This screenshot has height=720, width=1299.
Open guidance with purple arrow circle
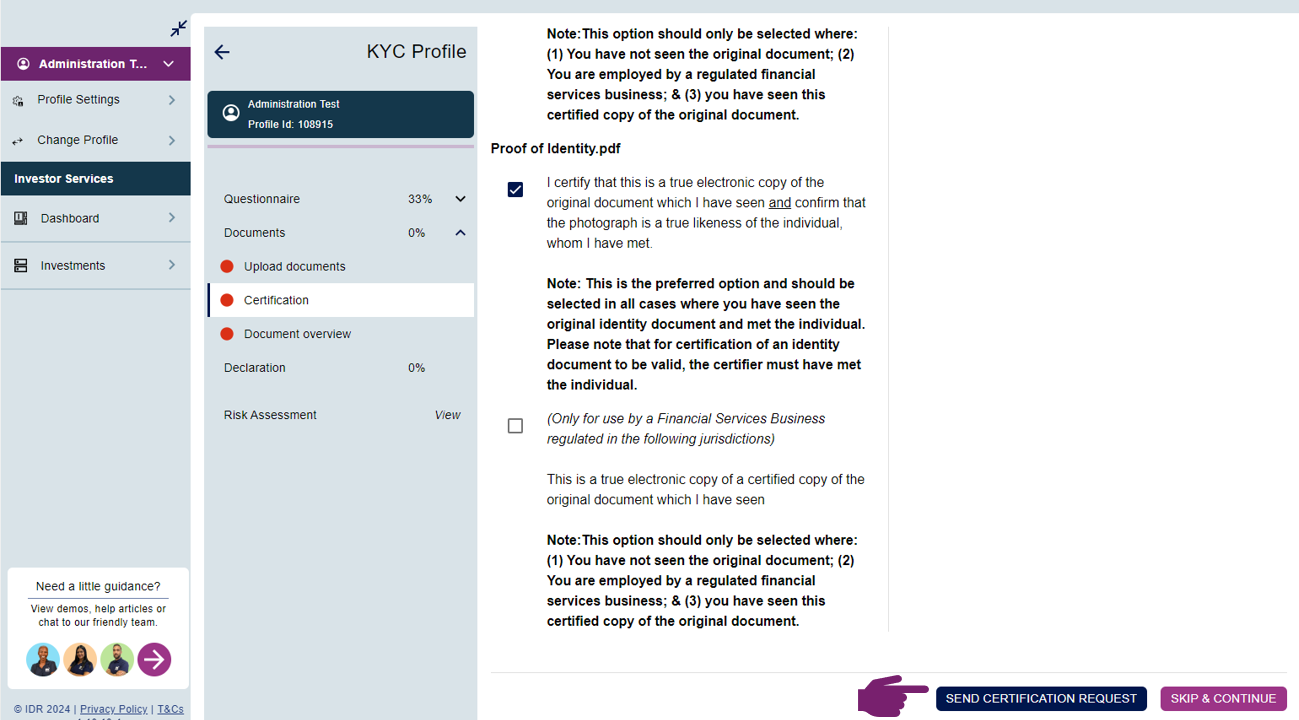pyautogui.click(x=154, y=659)
